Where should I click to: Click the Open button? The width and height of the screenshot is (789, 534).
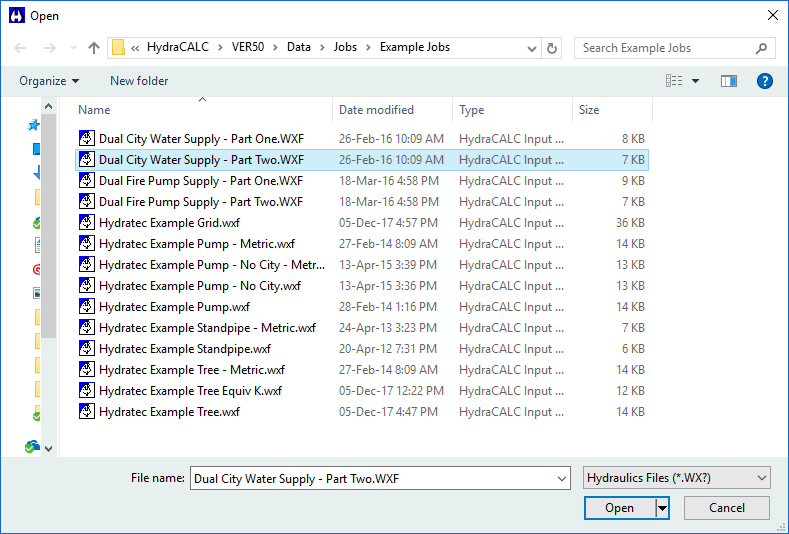[x=619, y=508]
